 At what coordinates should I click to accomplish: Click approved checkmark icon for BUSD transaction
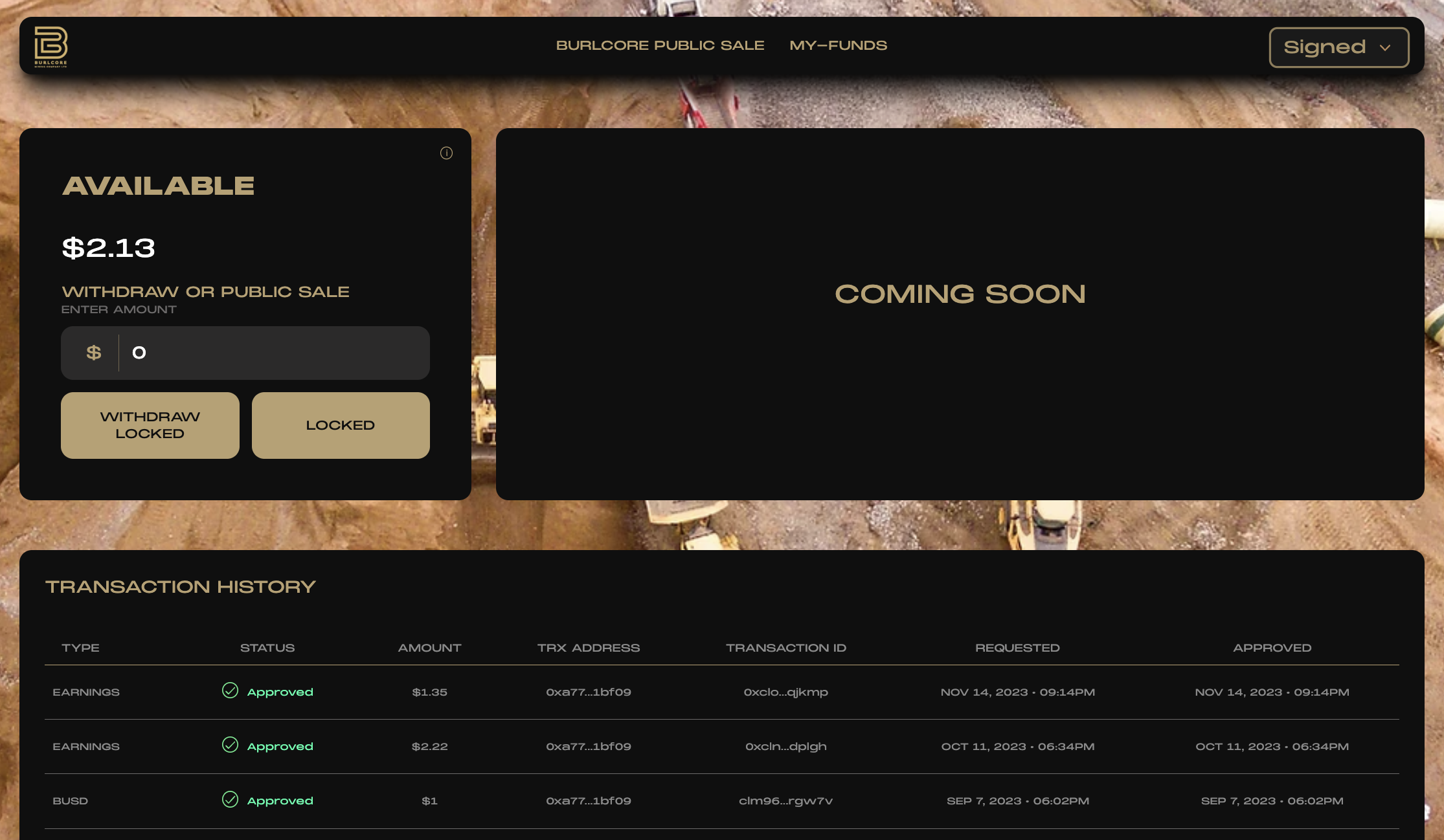(x=230, y=799)
